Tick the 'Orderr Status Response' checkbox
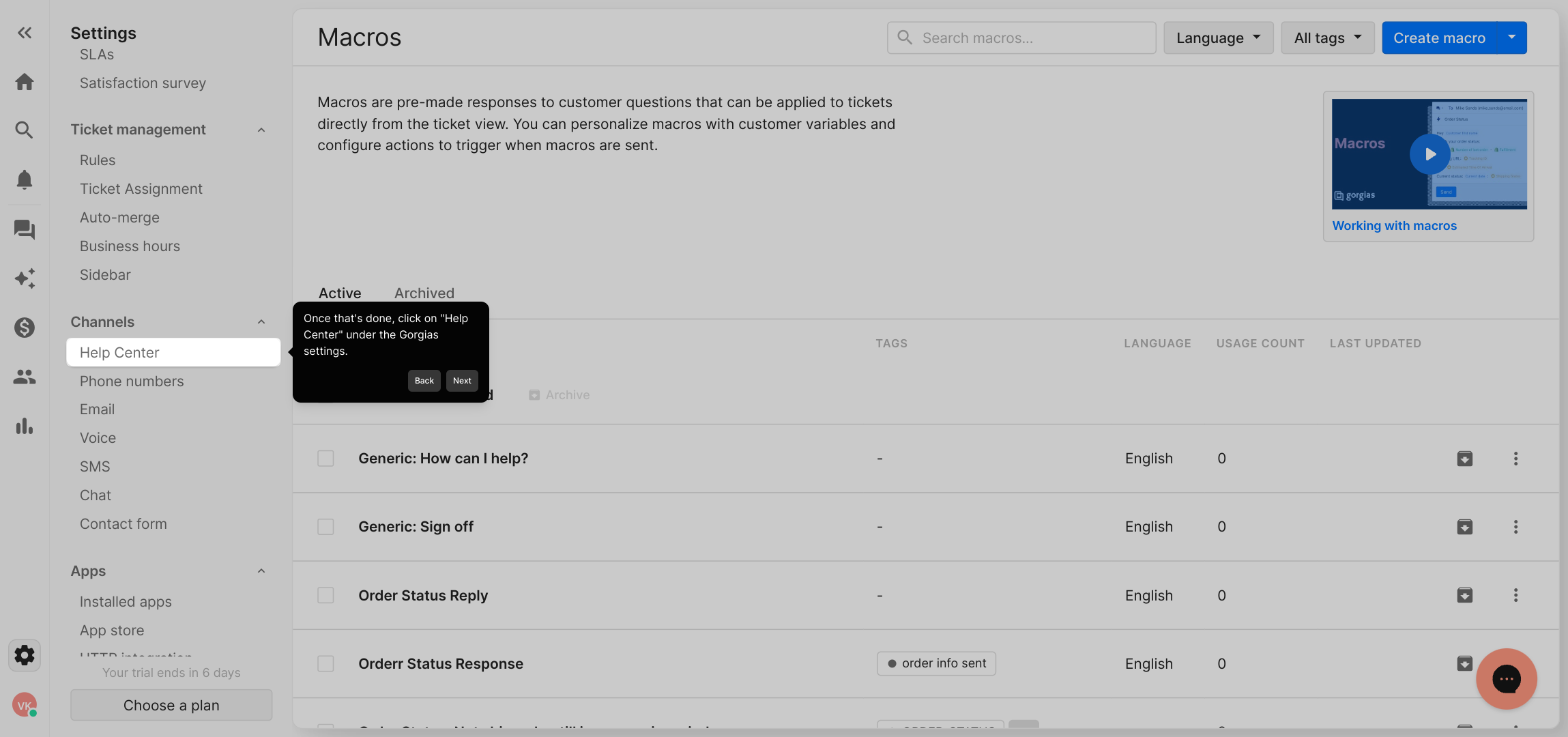The height and width of the screenshot is (737, 1568). coord(325,663)
